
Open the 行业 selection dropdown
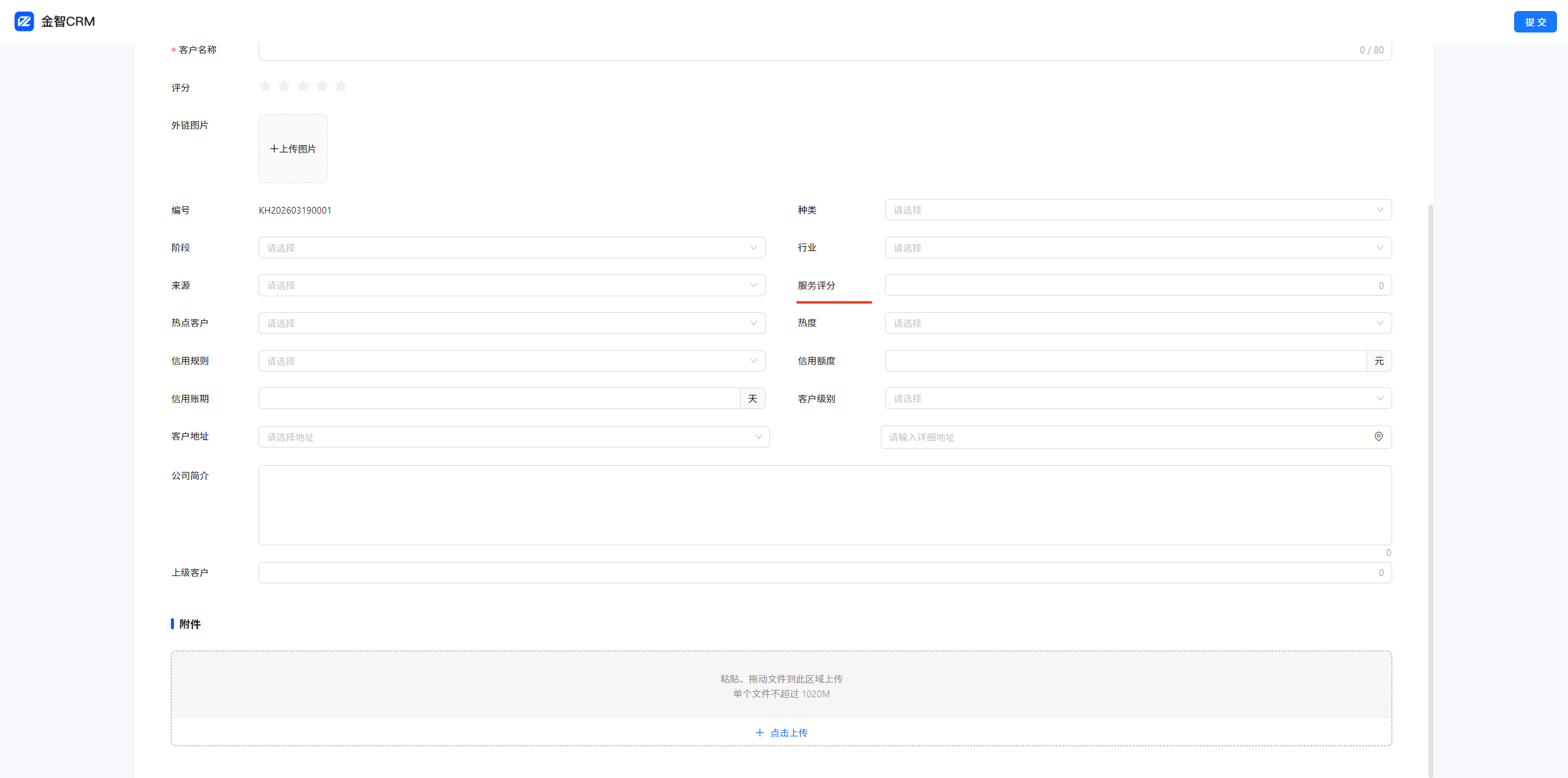(x=1137, y=248)
